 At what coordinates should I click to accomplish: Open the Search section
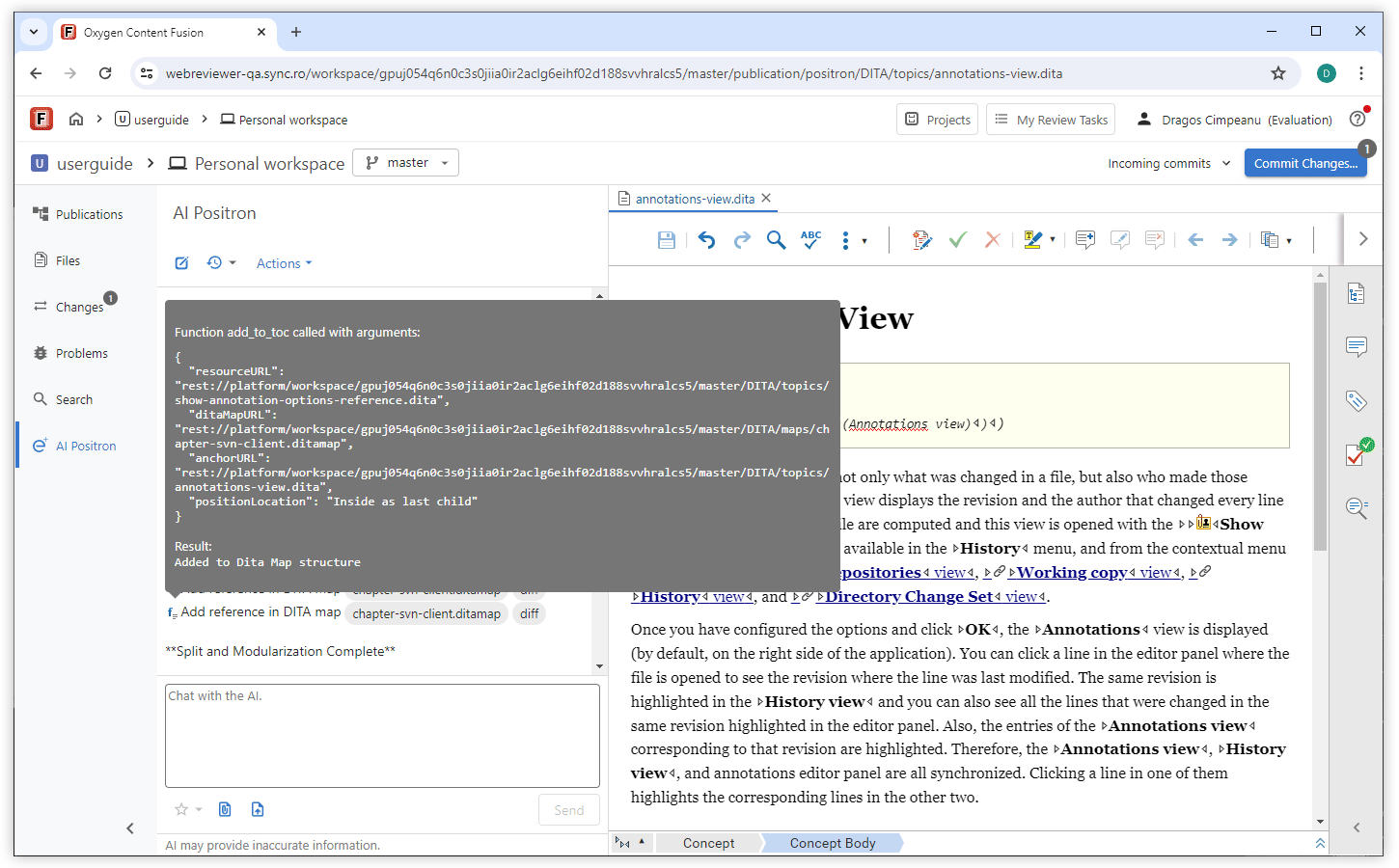tap(63, 399)
